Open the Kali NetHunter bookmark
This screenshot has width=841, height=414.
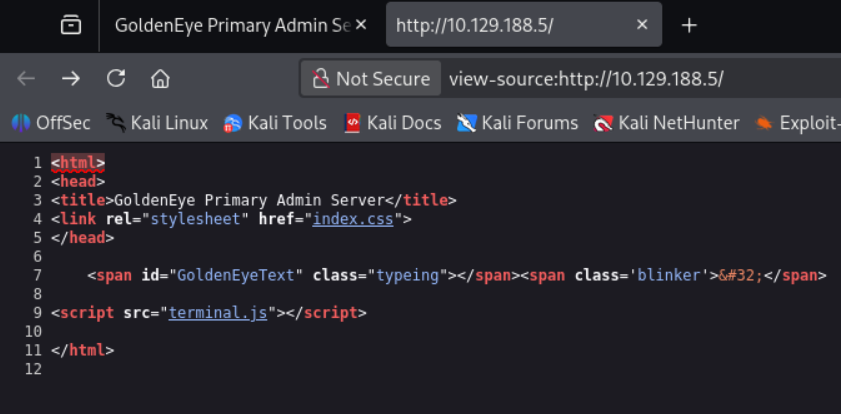[x=667, y=123]
